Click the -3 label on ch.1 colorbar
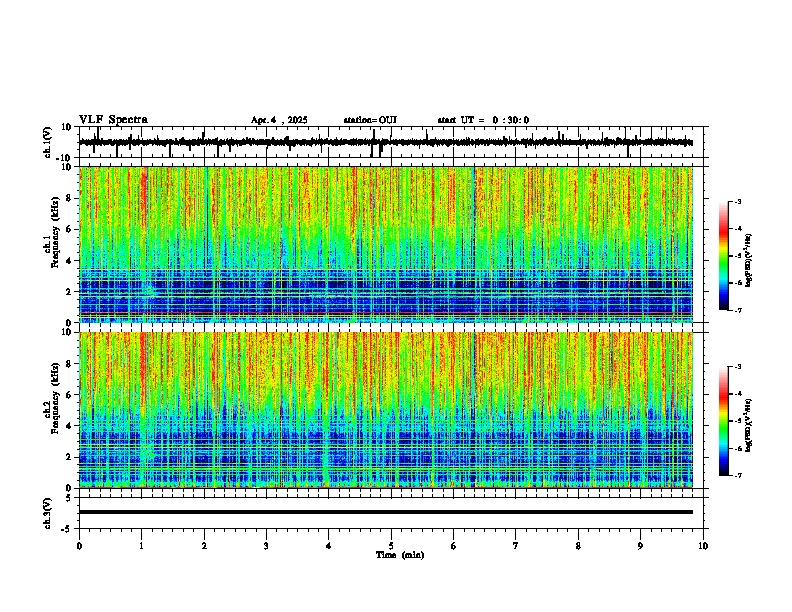Screen dimensions: 792x612 [x=738, y=201]
